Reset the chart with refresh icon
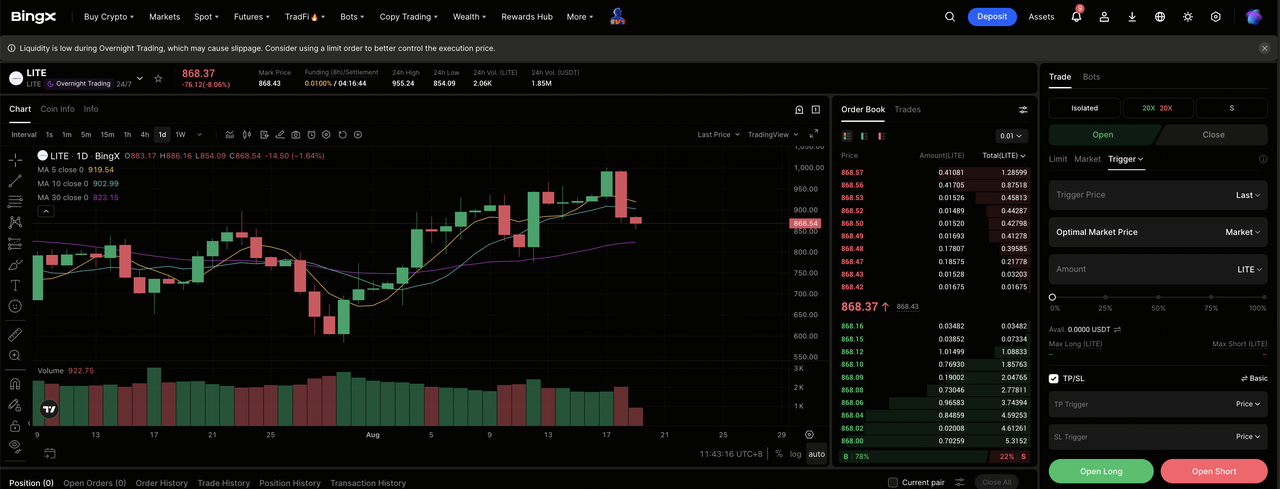The image size is (1280, 489). (342, 134)
